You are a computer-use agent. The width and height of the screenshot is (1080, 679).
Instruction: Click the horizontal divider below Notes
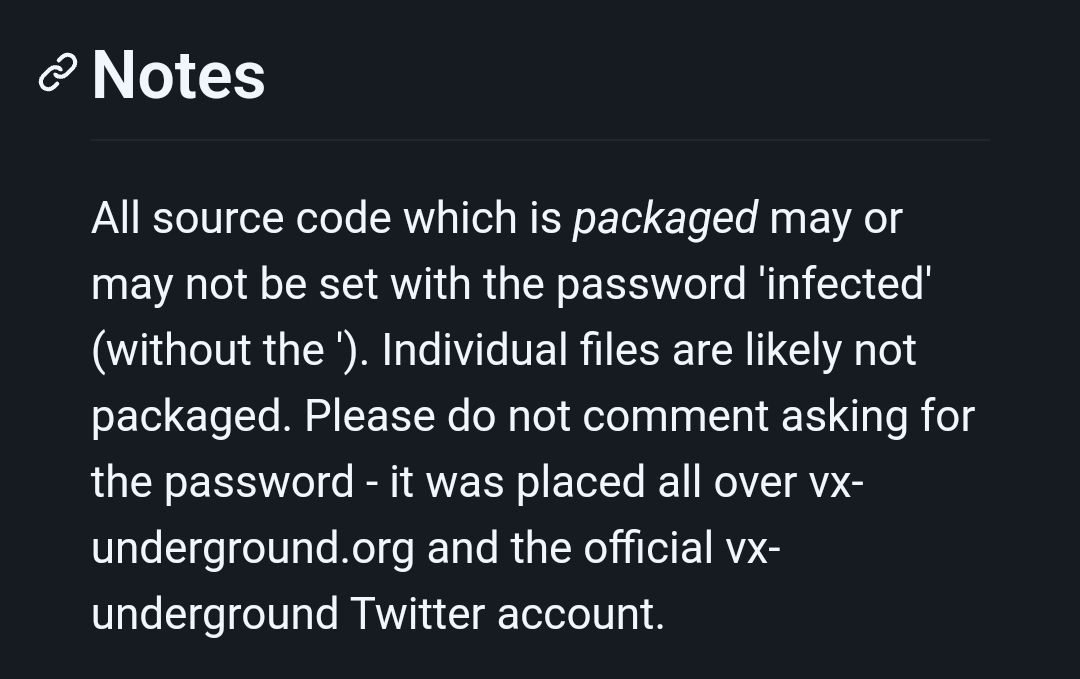(540, 140)
